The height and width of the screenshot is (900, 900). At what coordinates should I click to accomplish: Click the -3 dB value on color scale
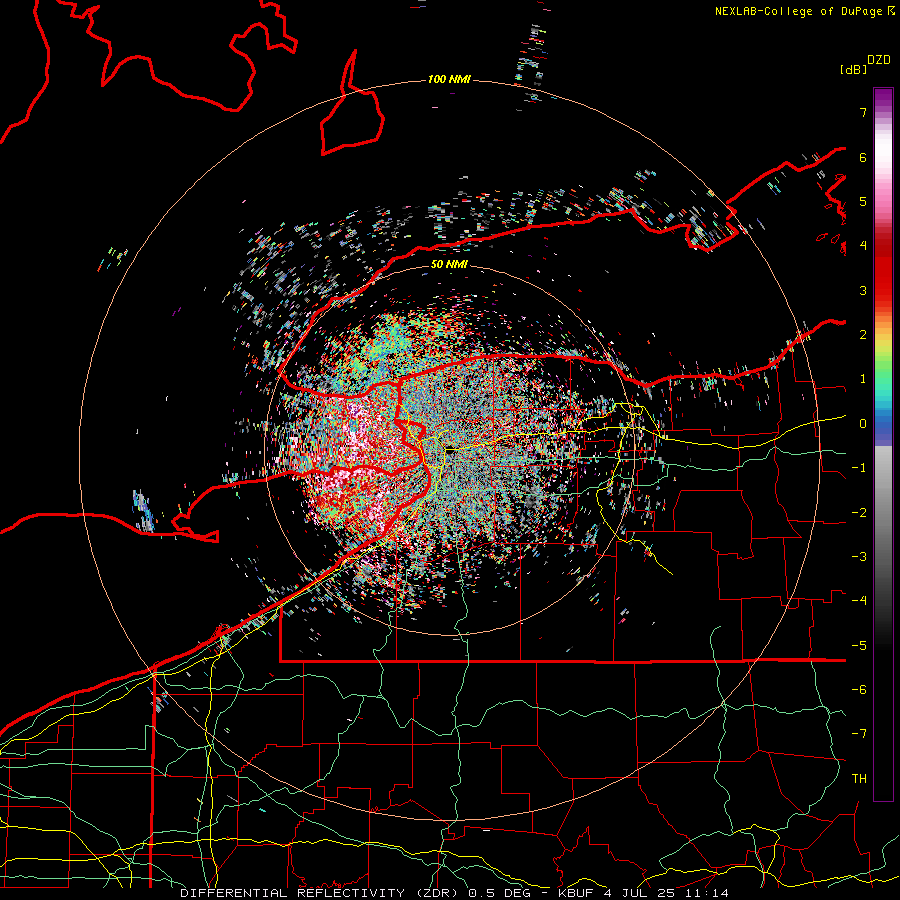(x=859, y=557)
